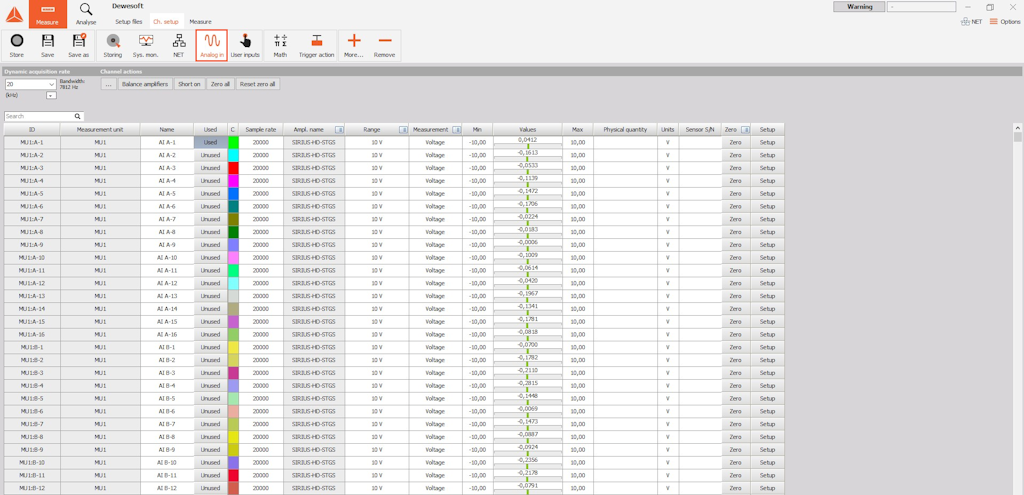This screenshot has height=495, width=1024.
Task: Add a module with More... plus
Action: pyautogui.click(x=354, y=46)
